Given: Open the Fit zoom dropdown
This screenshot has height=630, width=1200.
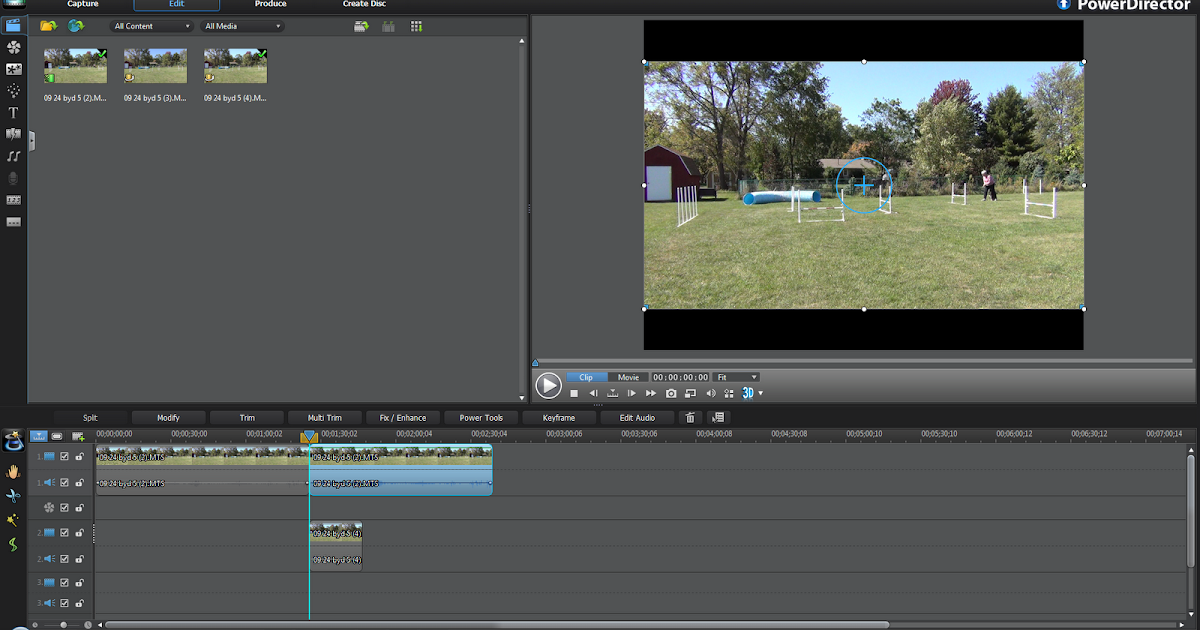Looking at the screenshot, I should [x=737, y=377].
